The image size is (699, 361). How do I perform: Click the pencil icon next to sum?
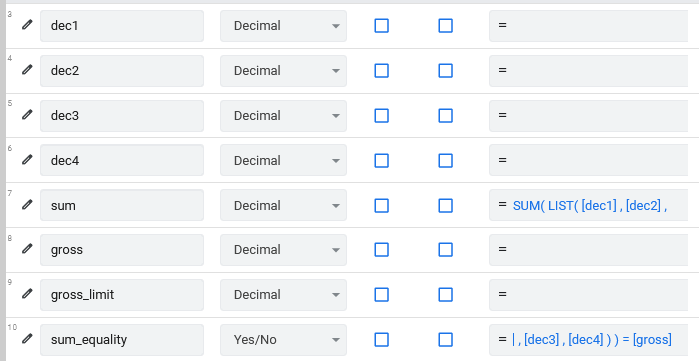tap(27, 205)
